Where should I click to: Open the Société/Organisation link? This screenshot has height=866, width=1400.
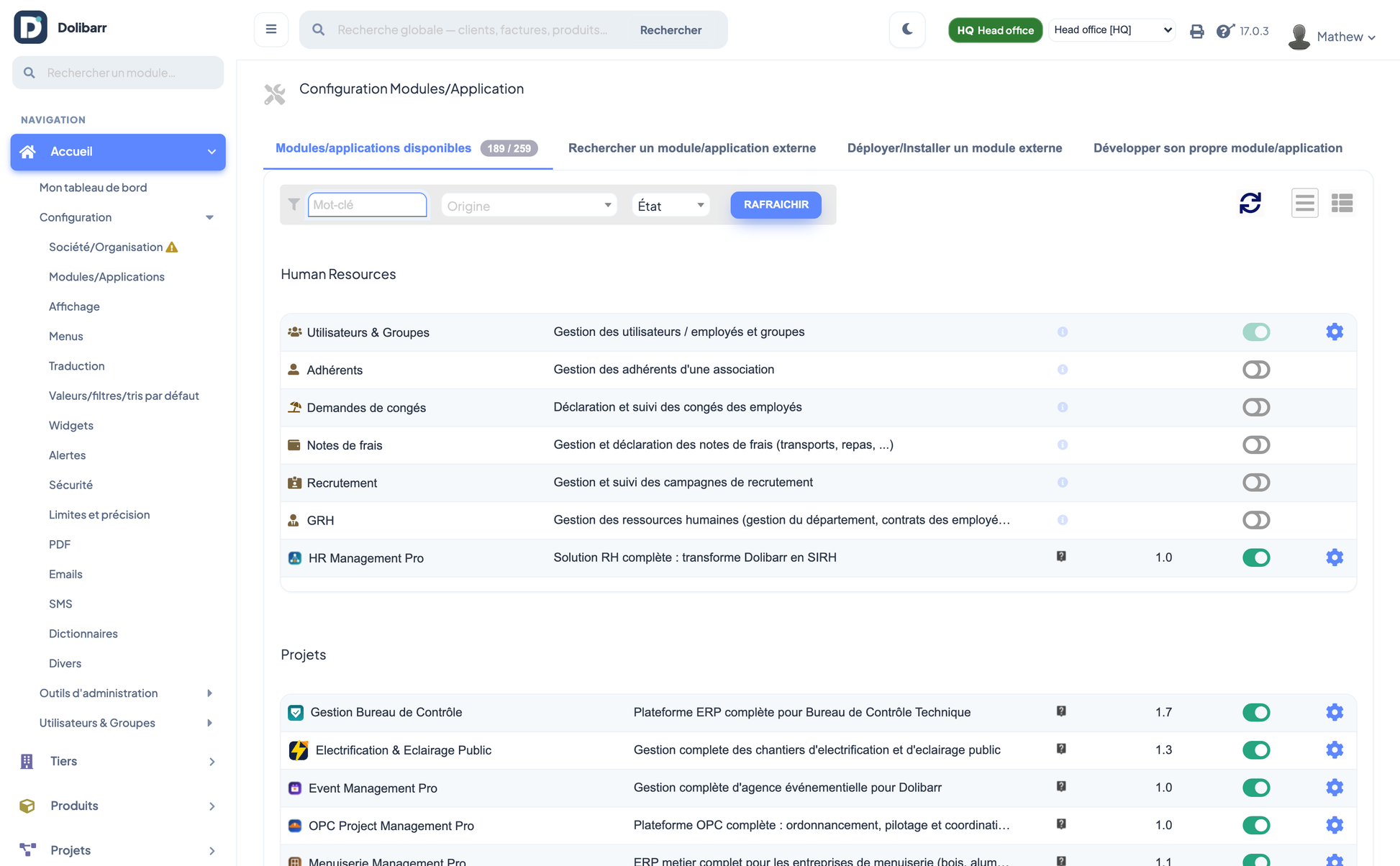(x=106, y=247)
